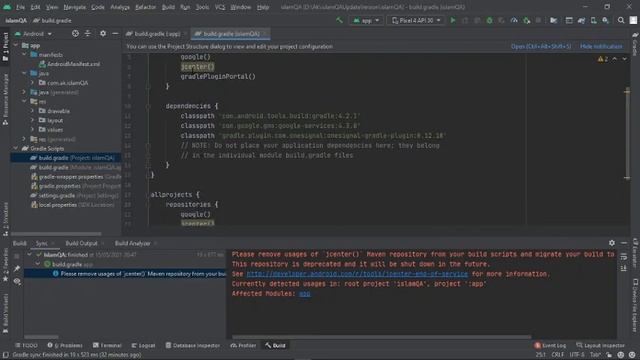Screen dimensions: 640x360
Task: Open the Pixel 4 API 30 device dropdown
Action: click(x=416, y=20)
